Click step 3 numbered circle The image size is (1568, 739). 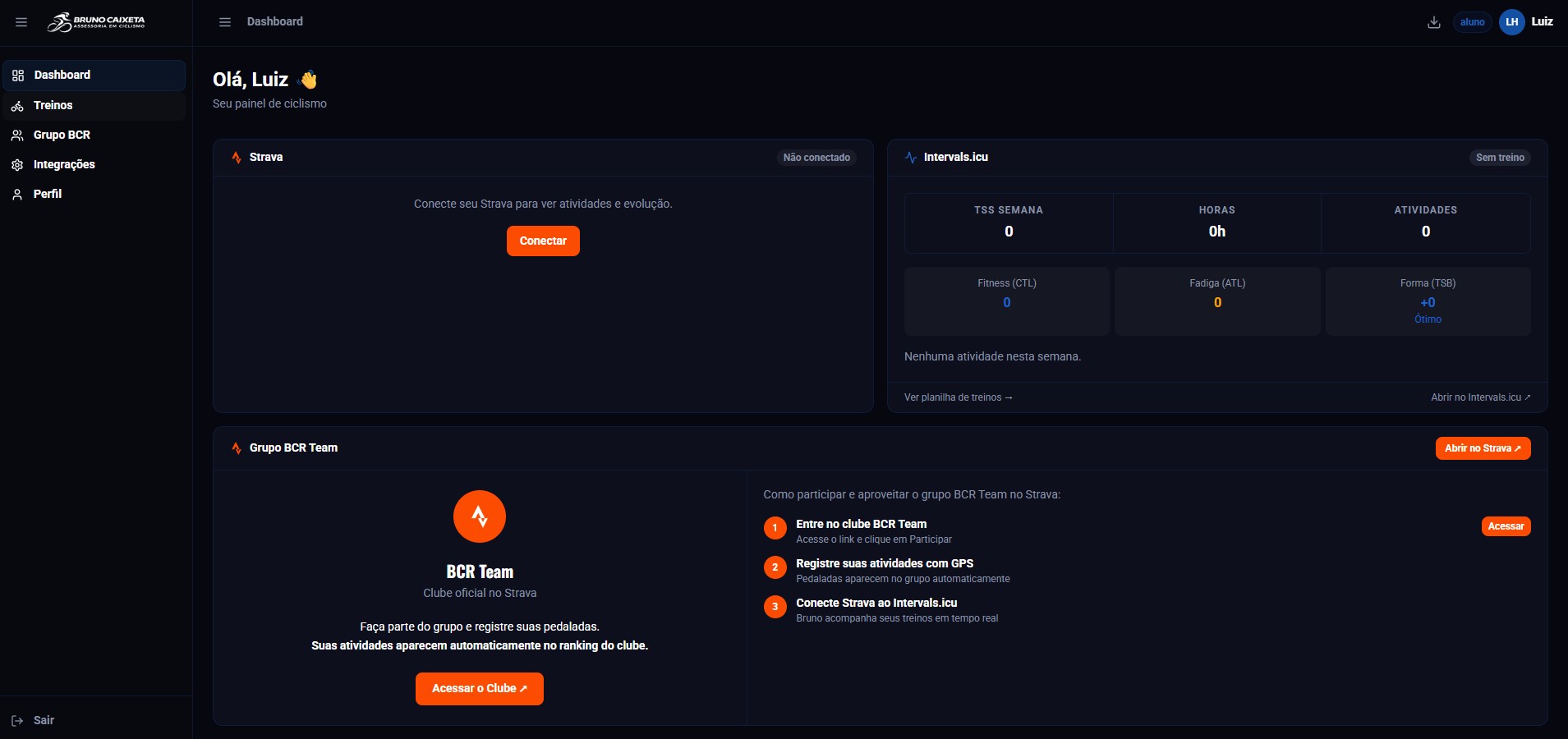pyautogui.click(x=775, y=607)
